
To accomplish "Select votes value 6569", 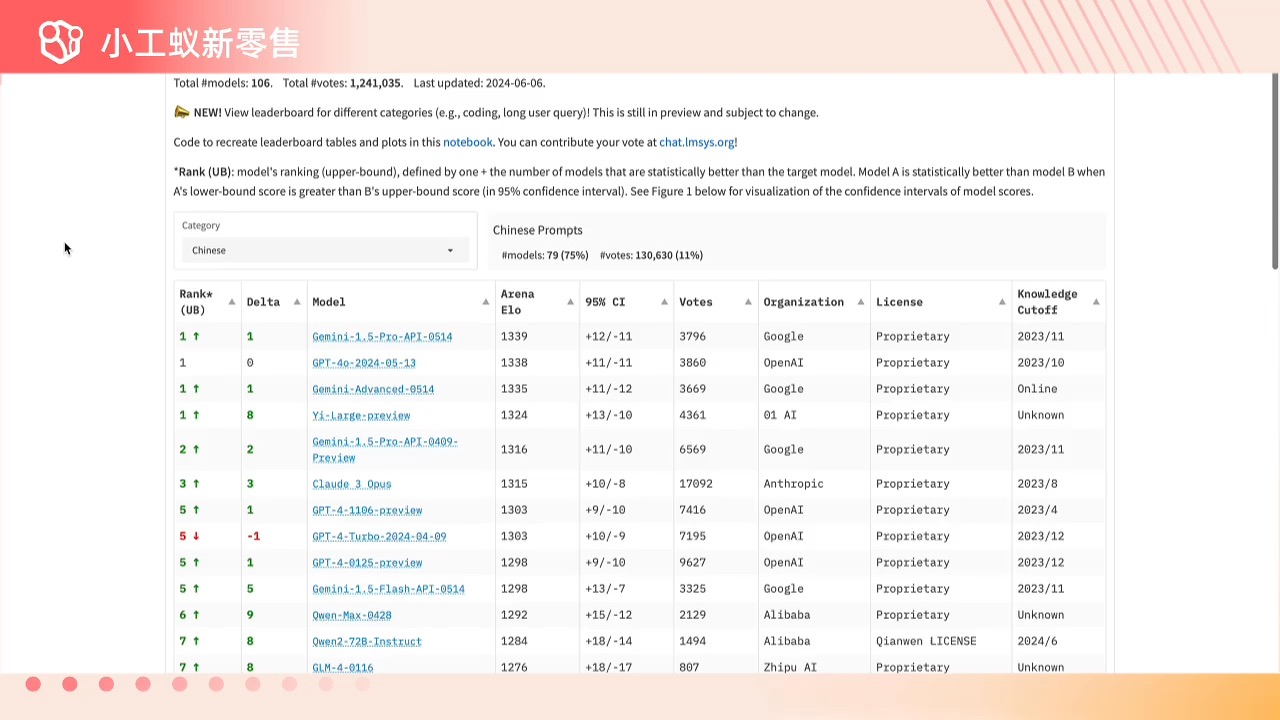I will [692, 450].
